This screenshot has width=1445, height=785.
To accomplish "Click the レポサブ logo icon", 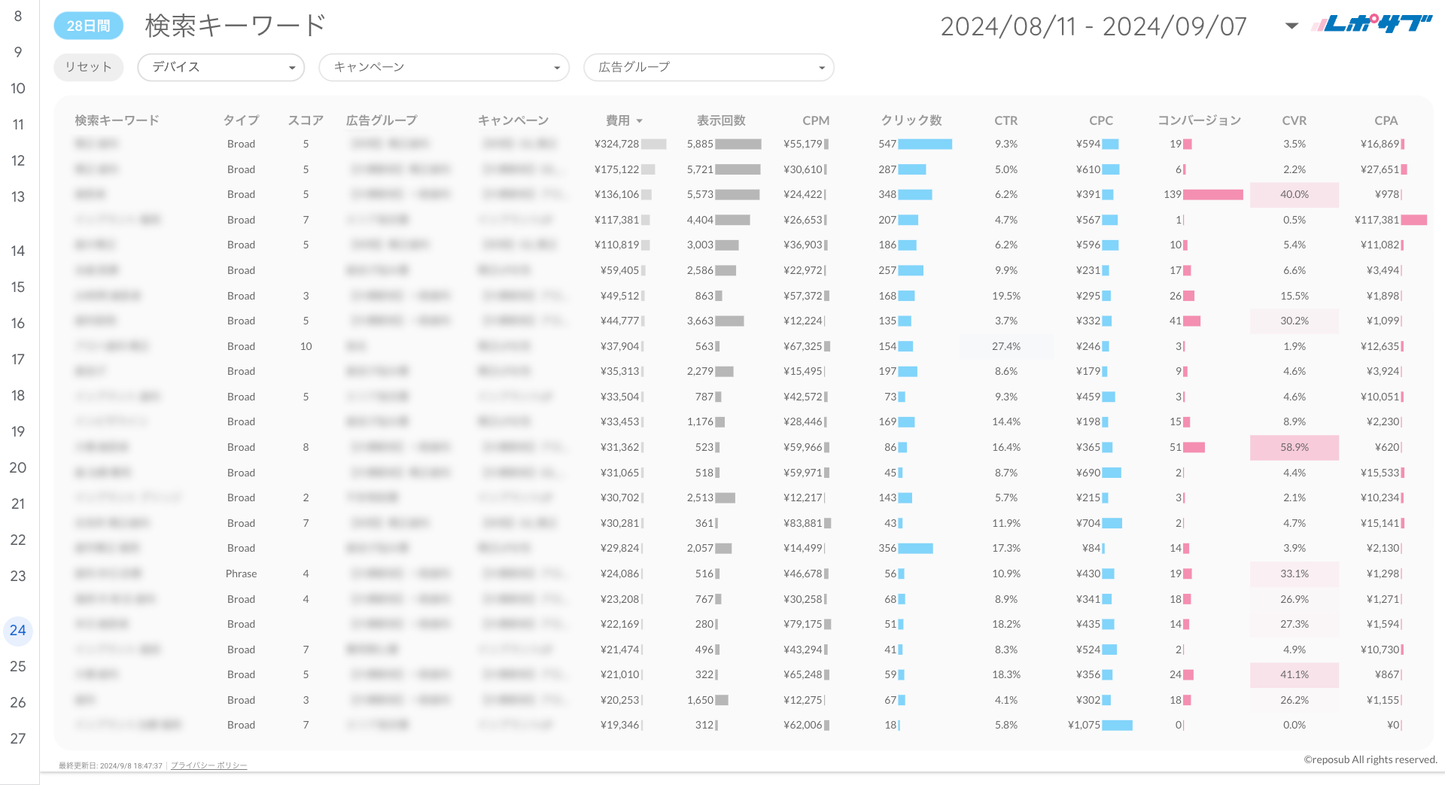I will point(1371,25).
